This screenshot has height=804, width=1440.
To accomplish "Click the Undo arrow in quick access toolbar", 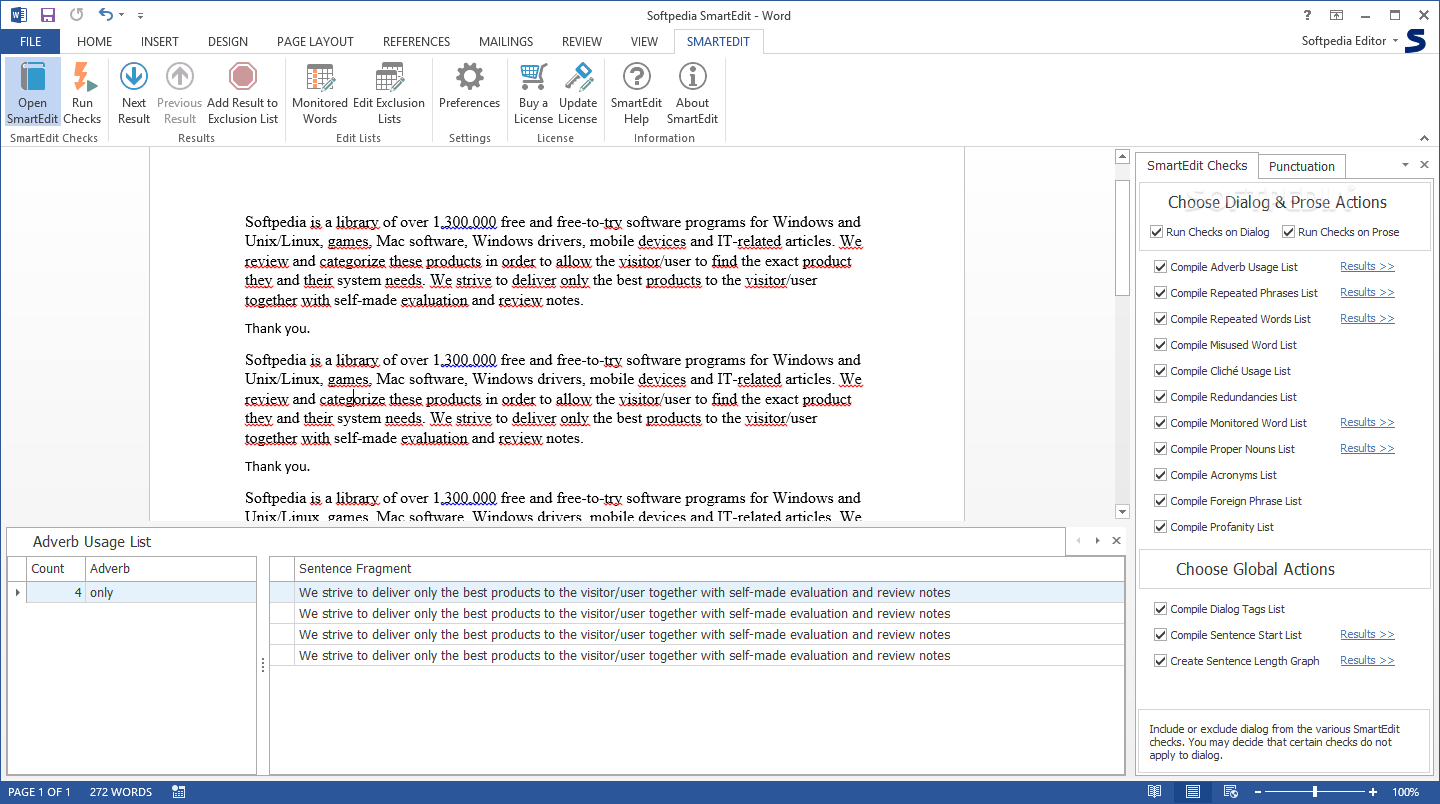I will click(x=105, y=15).
